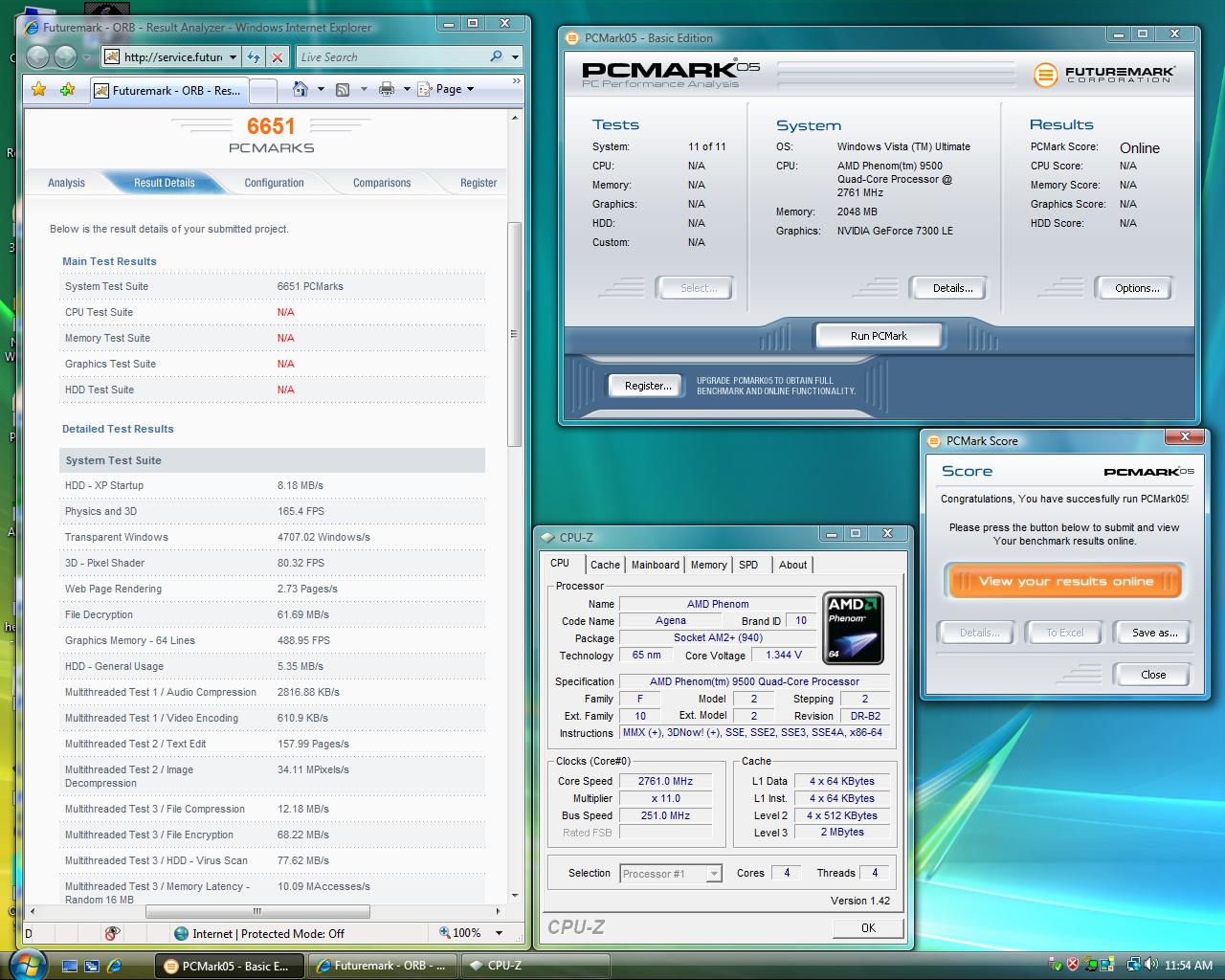Image resolution: width=1225 pixels, height=980 pixels.
Task: Click the Windows Sidebar tray icon
Action: 1106,965
